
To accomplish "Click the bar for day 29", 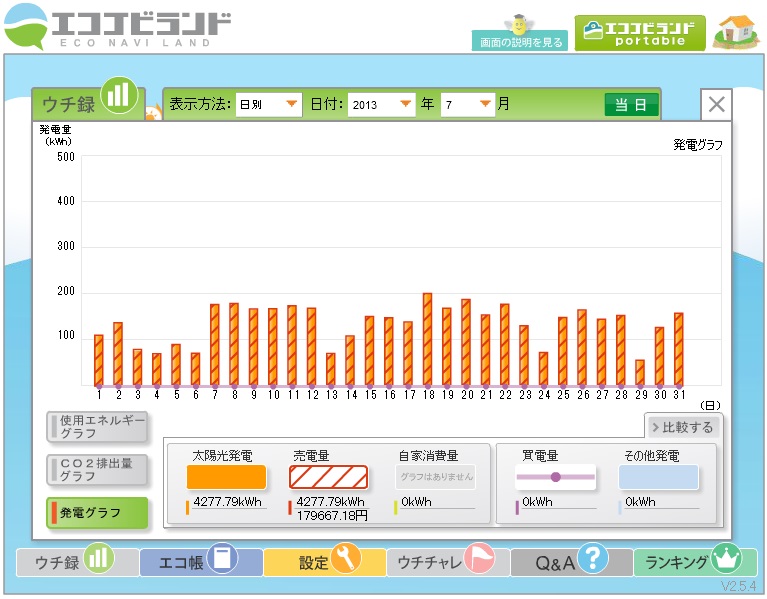I will (640, 373).
